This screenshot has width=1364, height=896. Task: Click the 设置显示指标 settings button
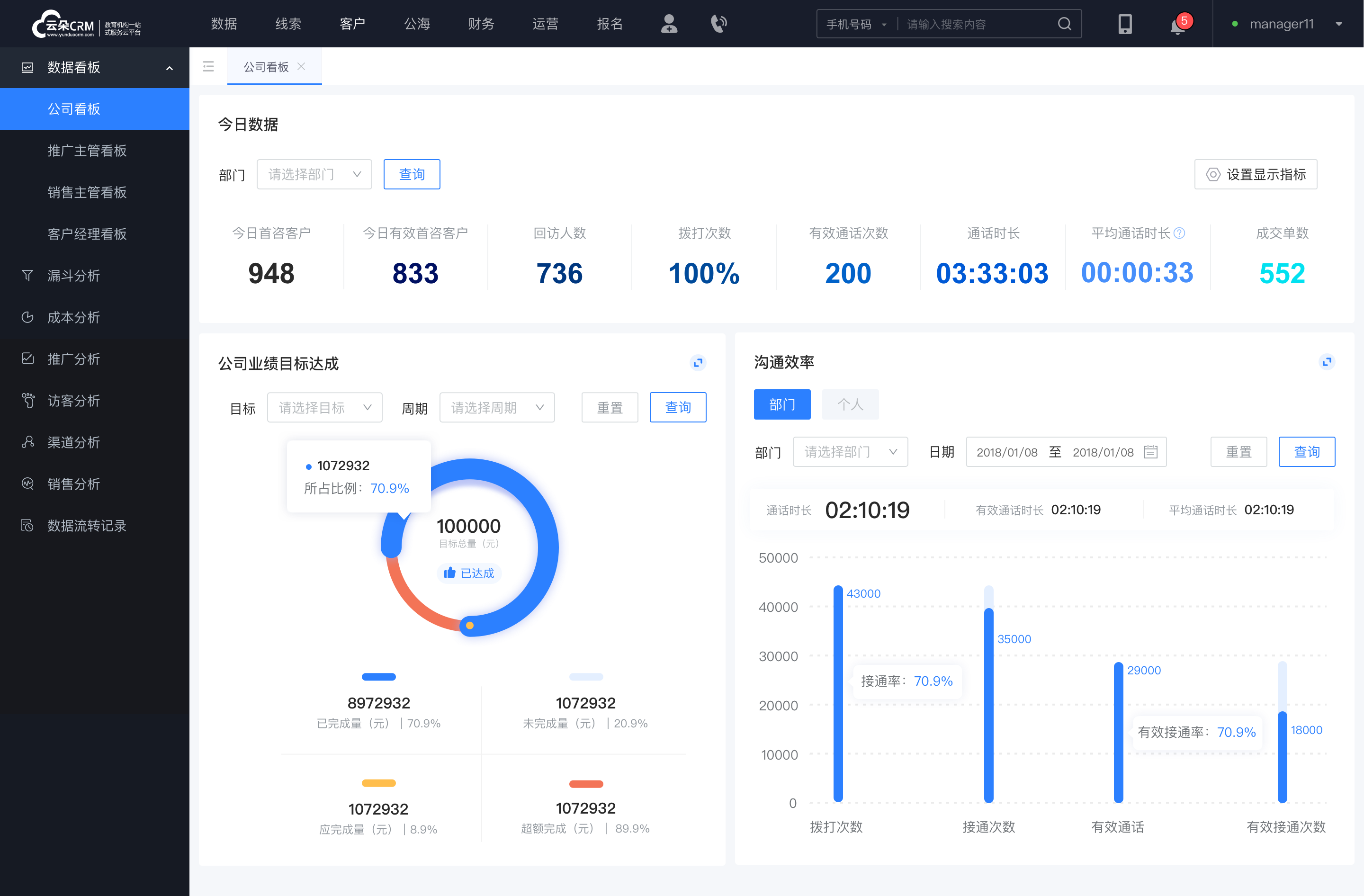click(x=1255, y=173)
